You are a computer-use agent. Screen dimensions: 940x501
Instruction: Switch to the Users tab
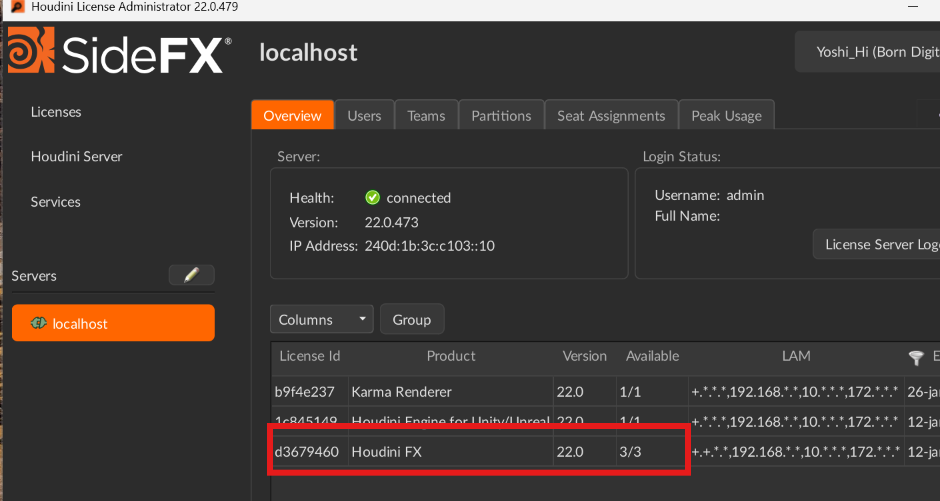click(364, 115)
